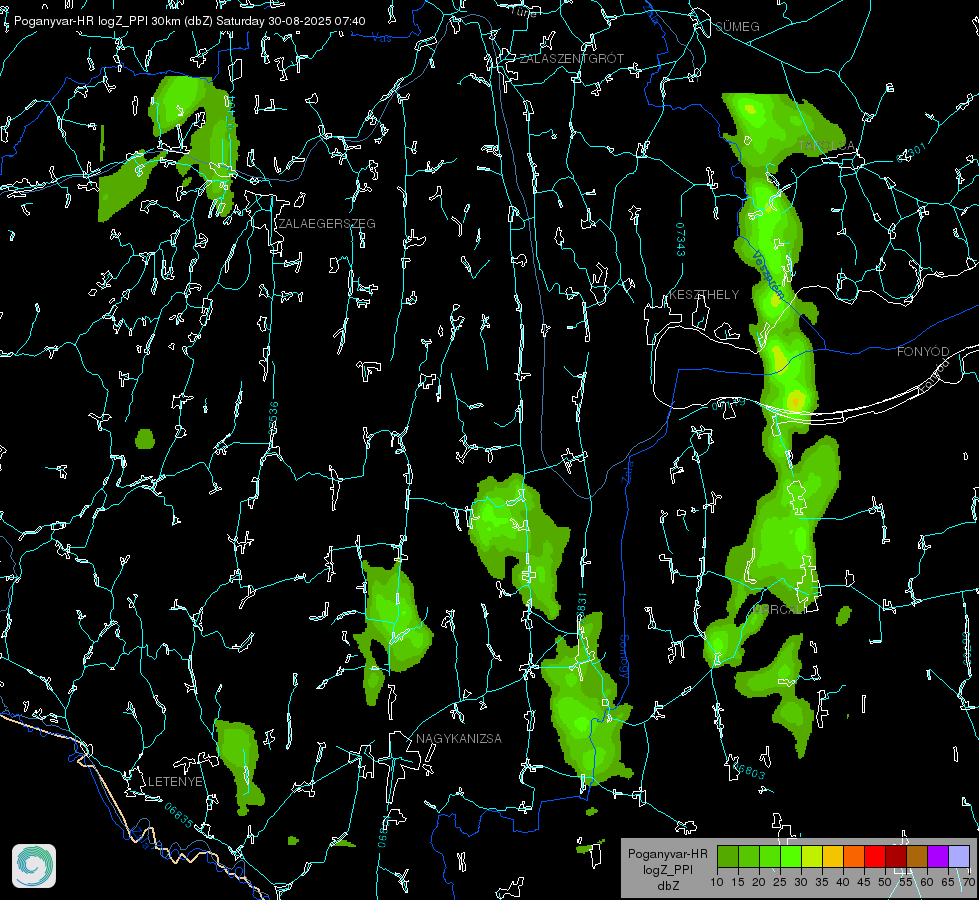Click the small round echo west of road 6536
Screen dimensions: 979x900
click(145, 439)
